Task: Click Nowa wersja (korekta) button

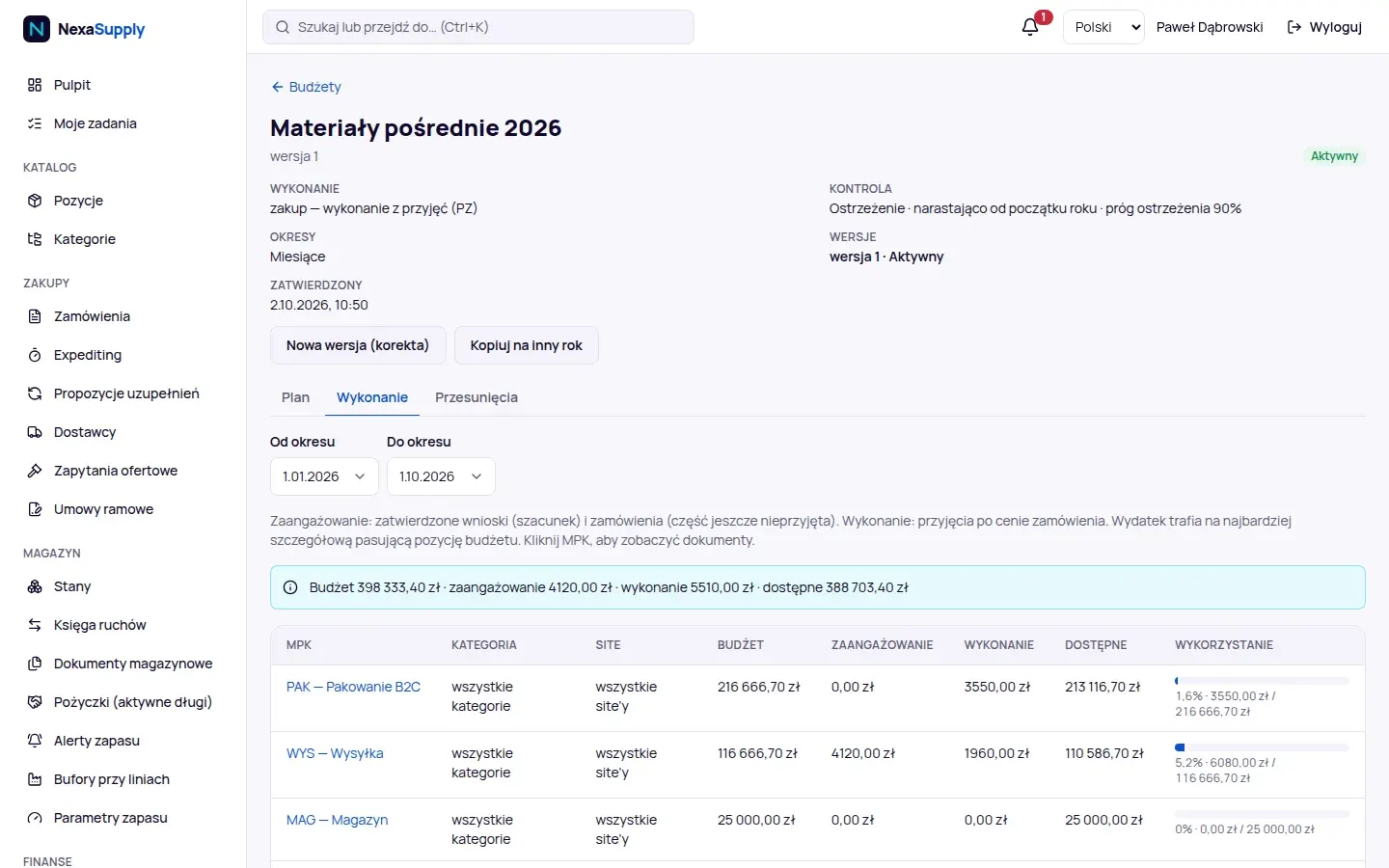Action: pos(358,345)
